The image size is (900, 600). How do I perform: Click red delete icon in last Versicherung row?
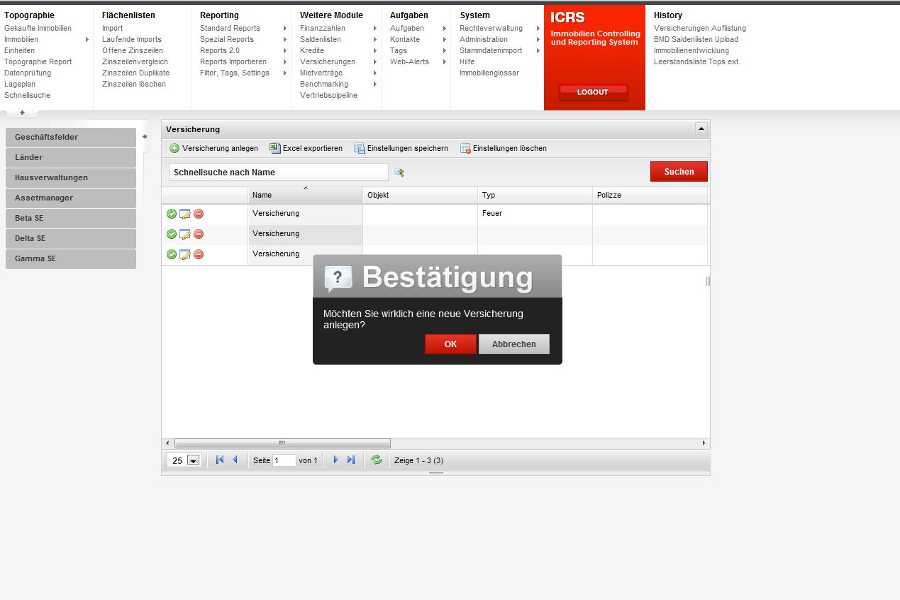click(x=199, y=254)
